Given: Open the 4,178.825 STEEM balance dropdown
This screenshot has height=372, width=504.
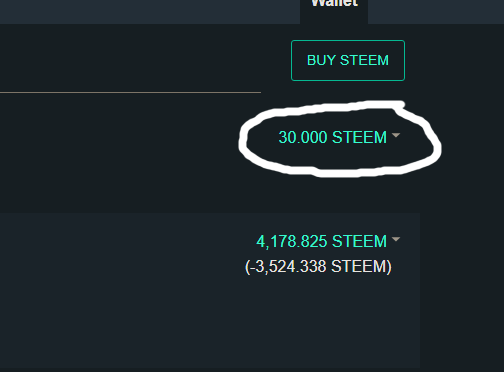Looking at the screenshot, I should (x=328, y=241).
